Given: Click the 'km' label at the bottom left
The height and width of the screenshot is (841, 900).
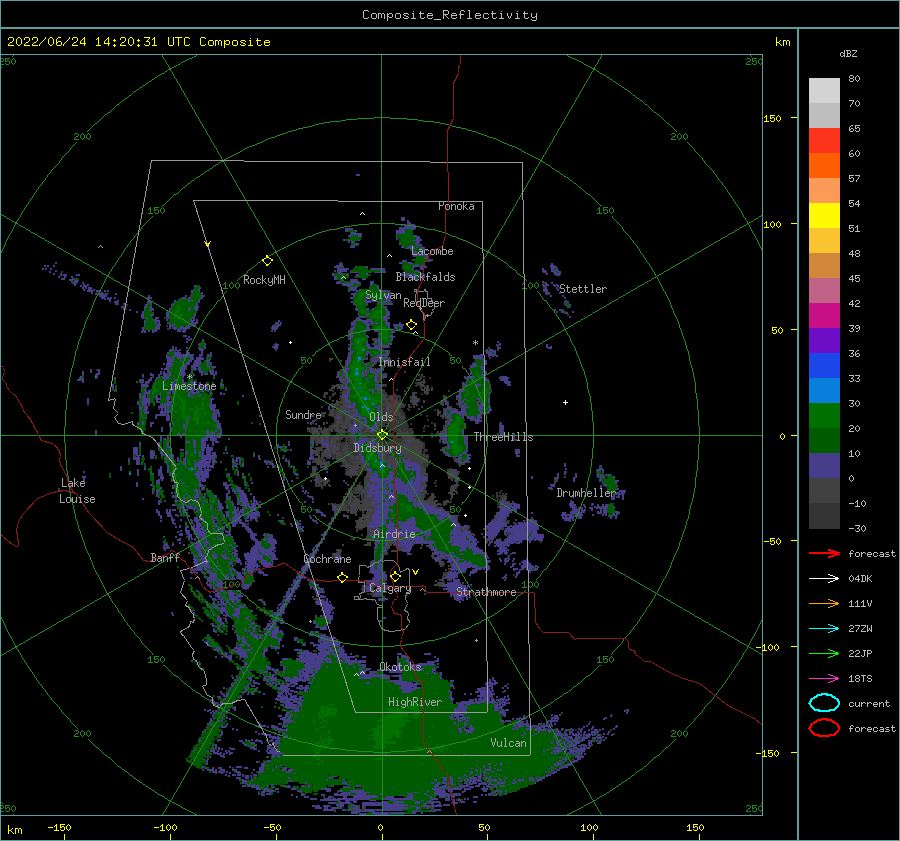Looking at the screenshot, I should tap(14, 830).
